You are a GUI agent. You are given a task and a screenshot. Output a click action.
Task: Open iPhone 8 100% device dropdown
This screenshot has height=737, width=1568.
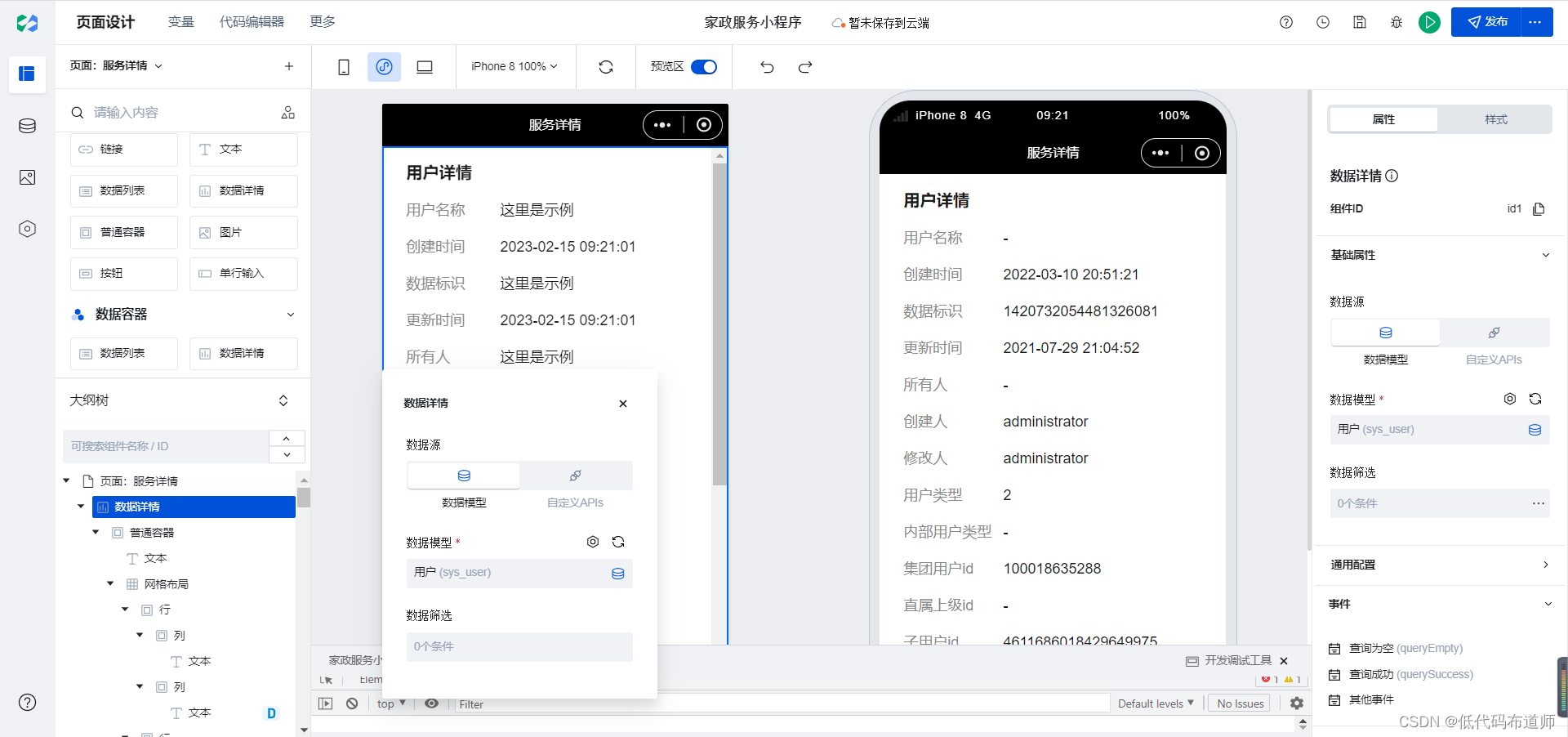[x=514, y=67]
